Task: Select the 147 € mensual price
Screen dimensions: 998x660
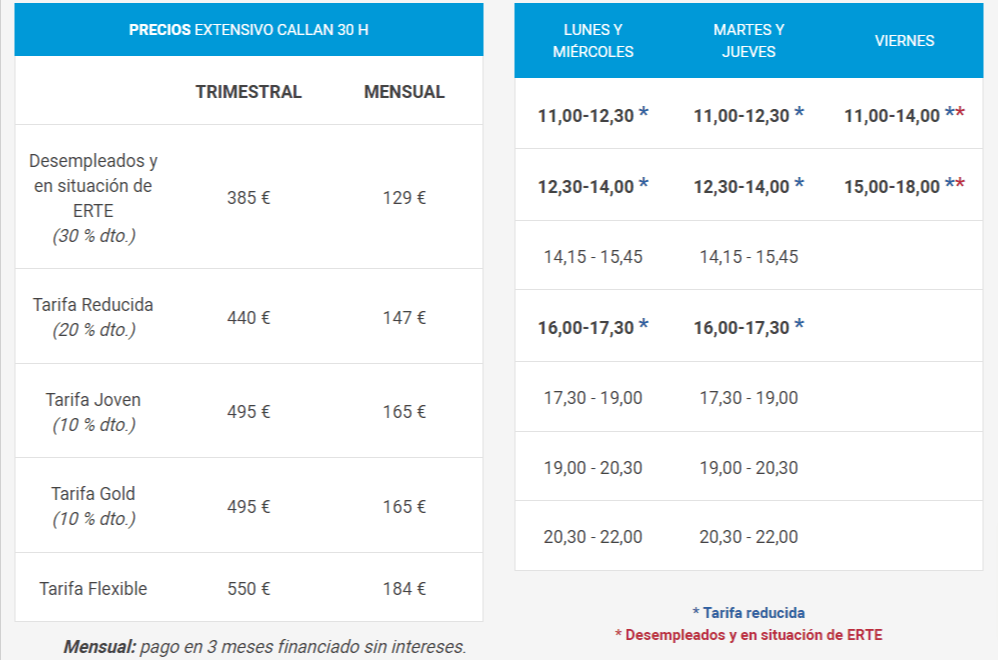Action: [x=404, y=318]
